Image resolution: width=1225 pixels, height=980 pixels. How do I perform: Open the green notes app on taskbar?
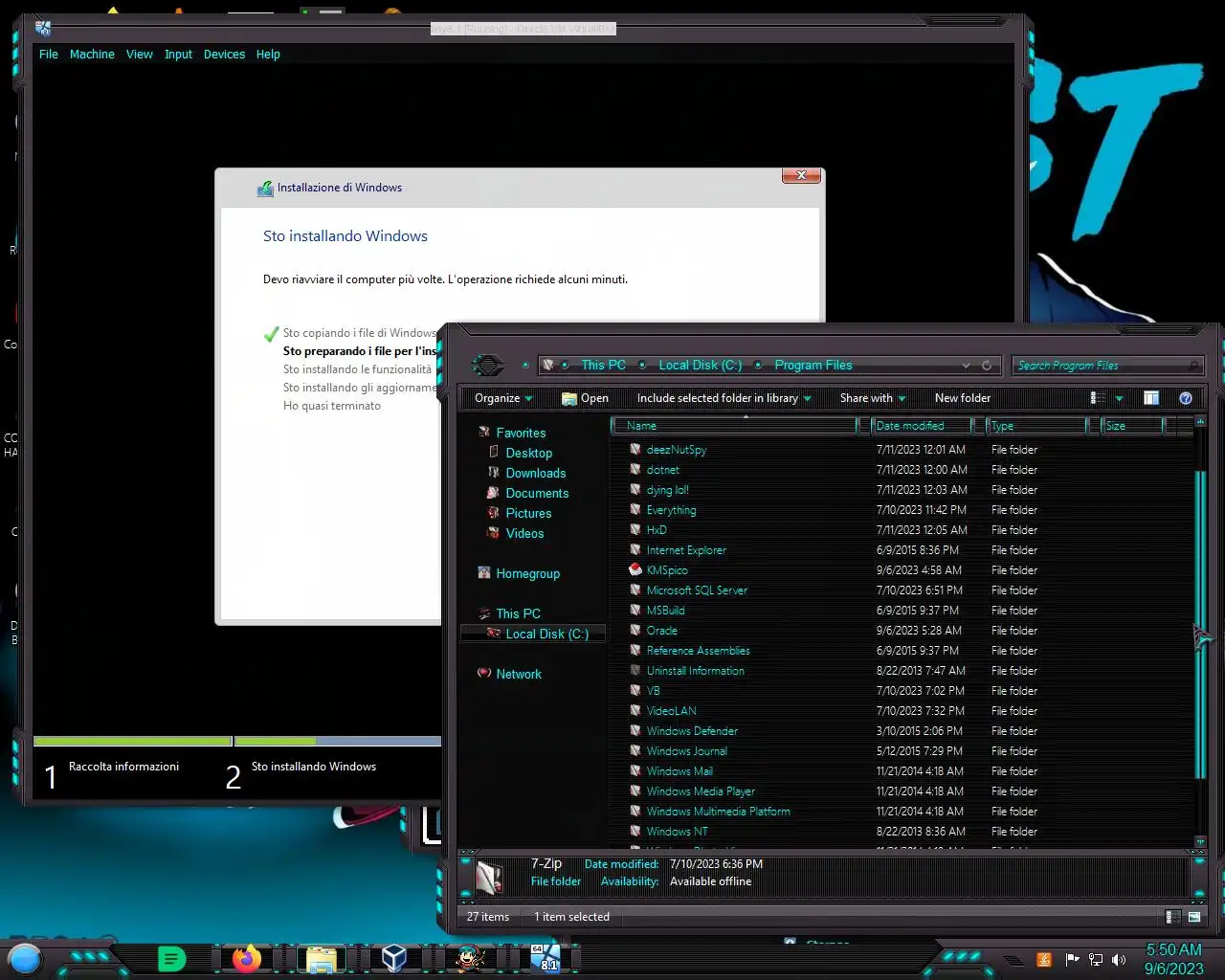click(171, 958)
